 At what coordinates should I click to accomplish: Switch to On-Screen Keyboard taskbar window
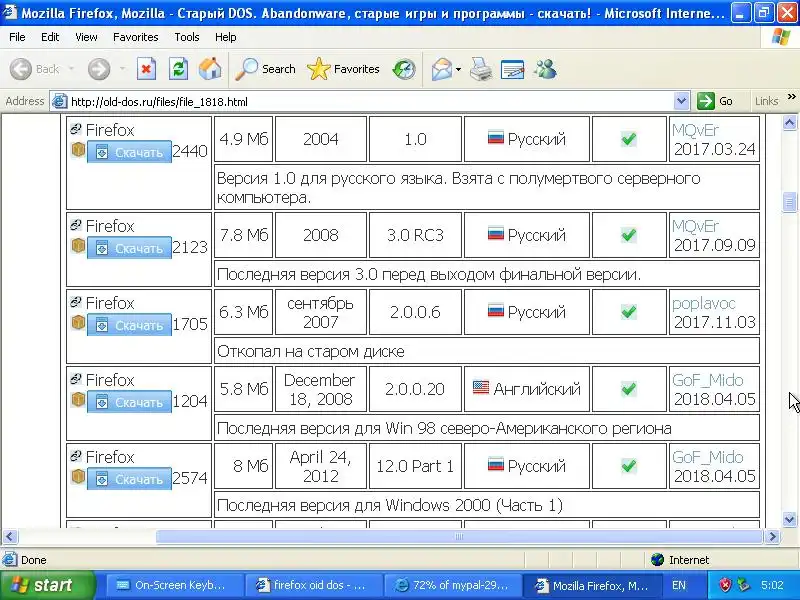pos(173,585)
